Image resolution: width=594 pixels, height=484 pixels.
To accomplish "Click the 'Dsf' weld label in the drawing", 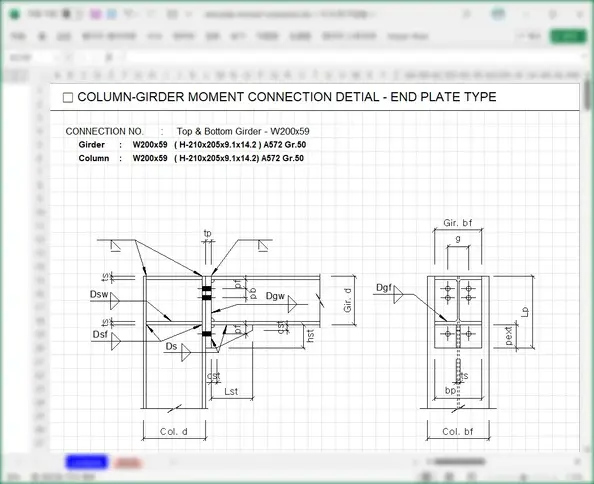I will (100, 334).
